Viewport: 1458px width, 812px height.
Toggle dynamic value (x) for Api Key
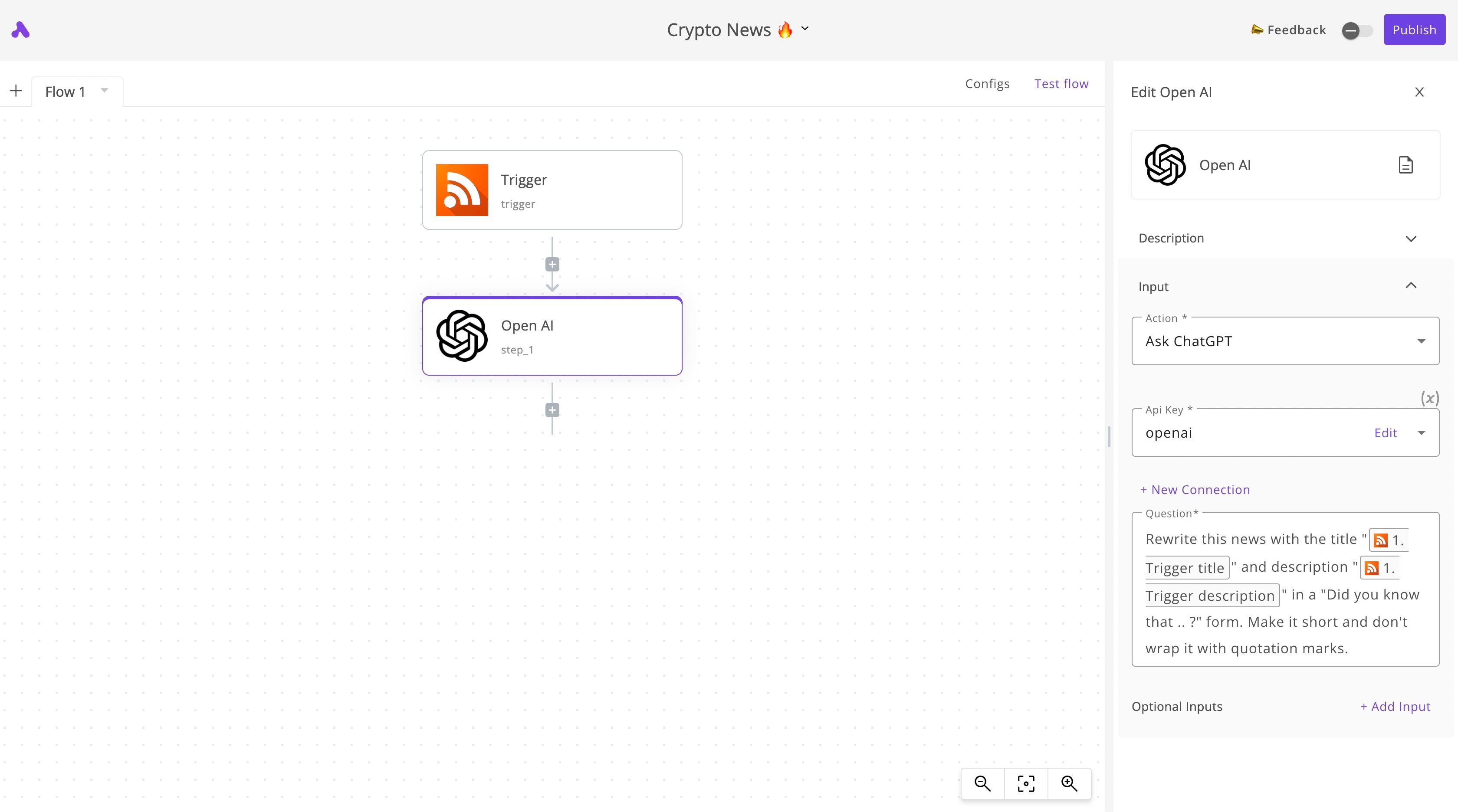tap(1430, 398)
